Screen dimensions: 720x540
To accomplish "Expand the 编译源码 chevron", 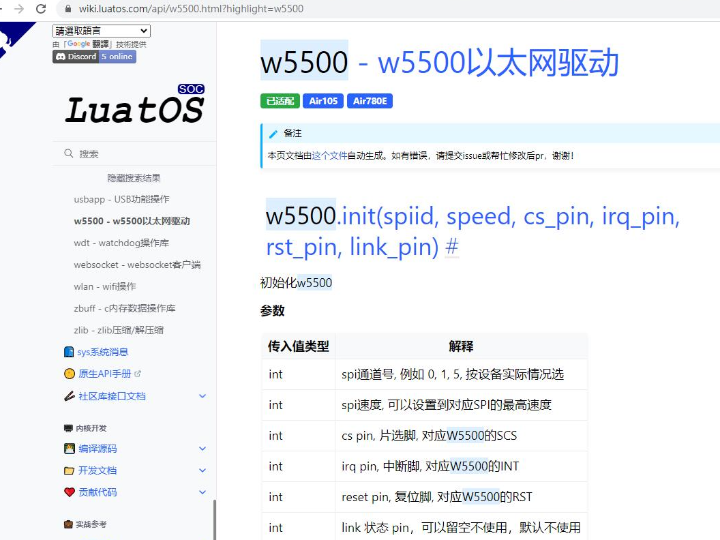I will point(202,449).
